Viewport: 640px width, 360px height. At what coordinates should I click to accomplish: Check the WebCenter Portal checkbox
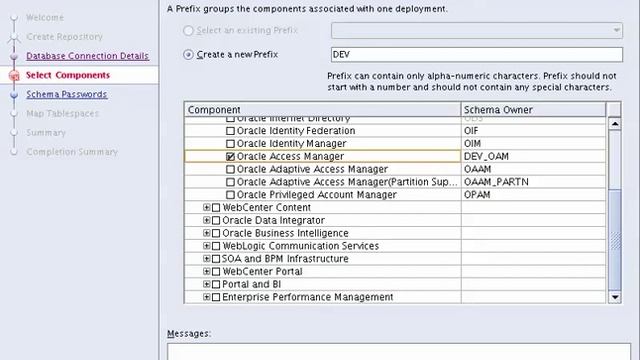[x=216, y=272]
